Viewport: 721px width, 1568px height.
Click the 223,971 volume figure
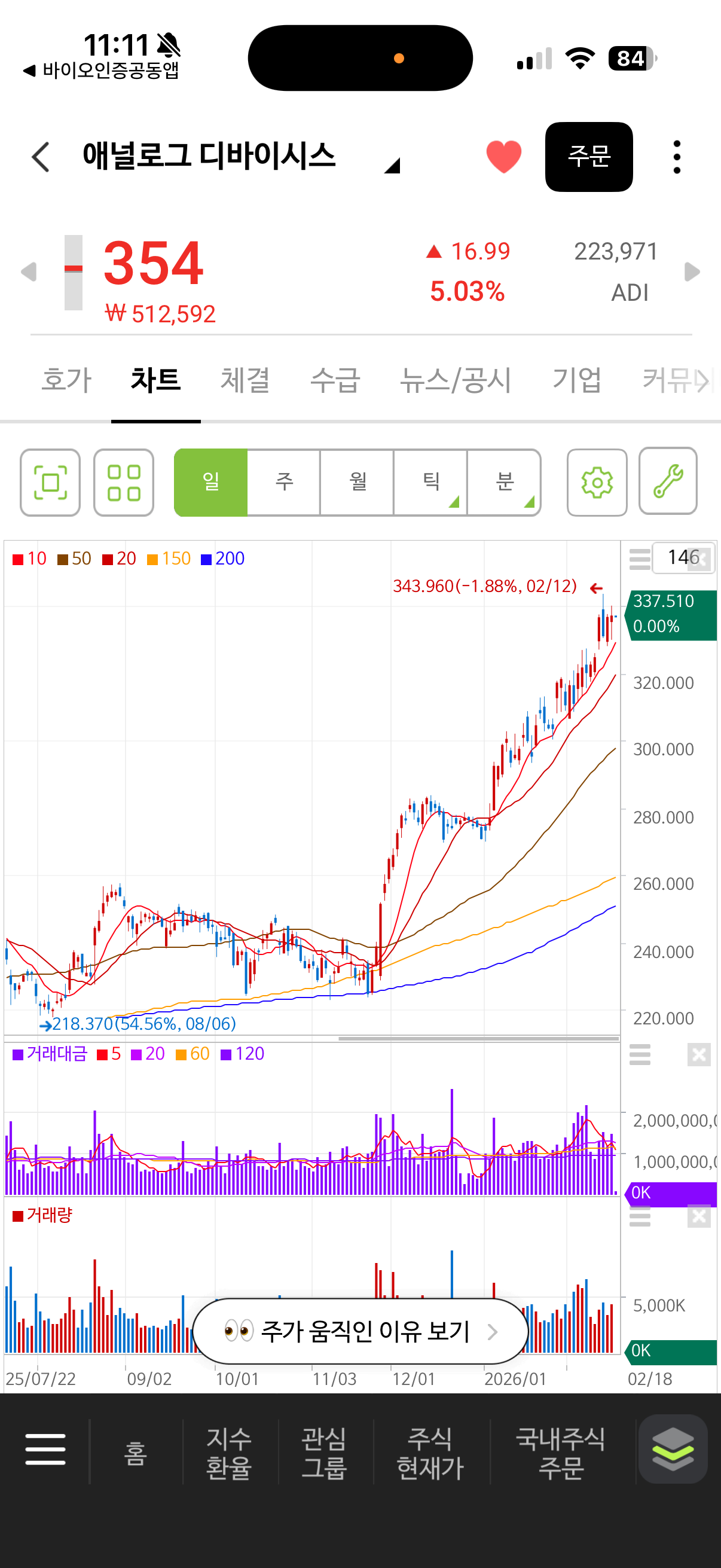click(x=616, y=251)
